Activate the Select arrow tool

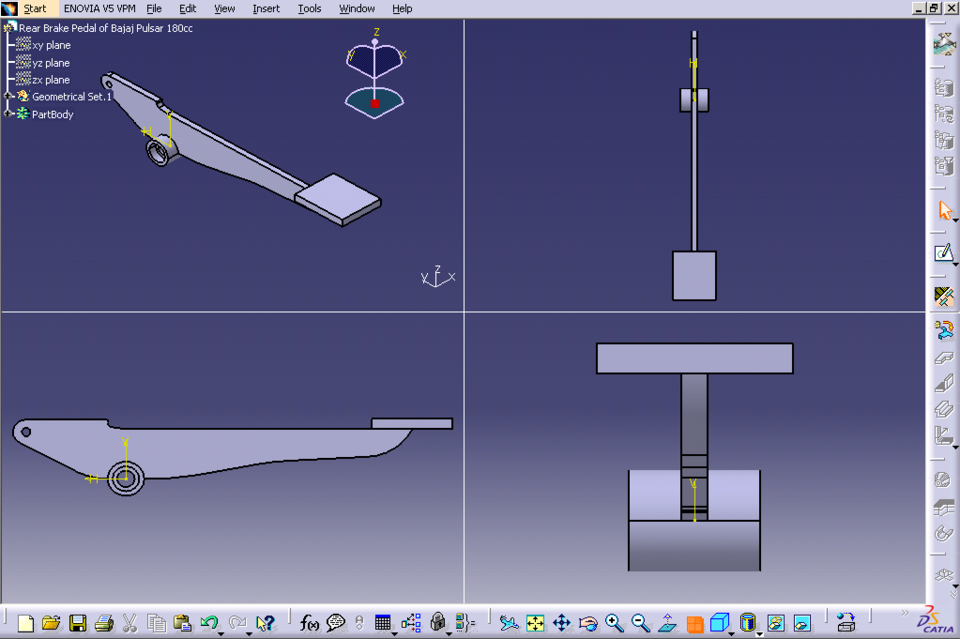tap(945, 209)
